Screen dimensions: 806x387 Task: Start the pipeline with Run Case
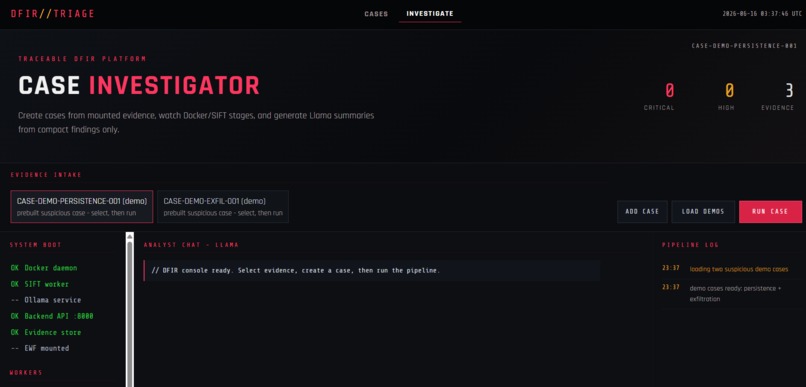click(x=770, y=212)
